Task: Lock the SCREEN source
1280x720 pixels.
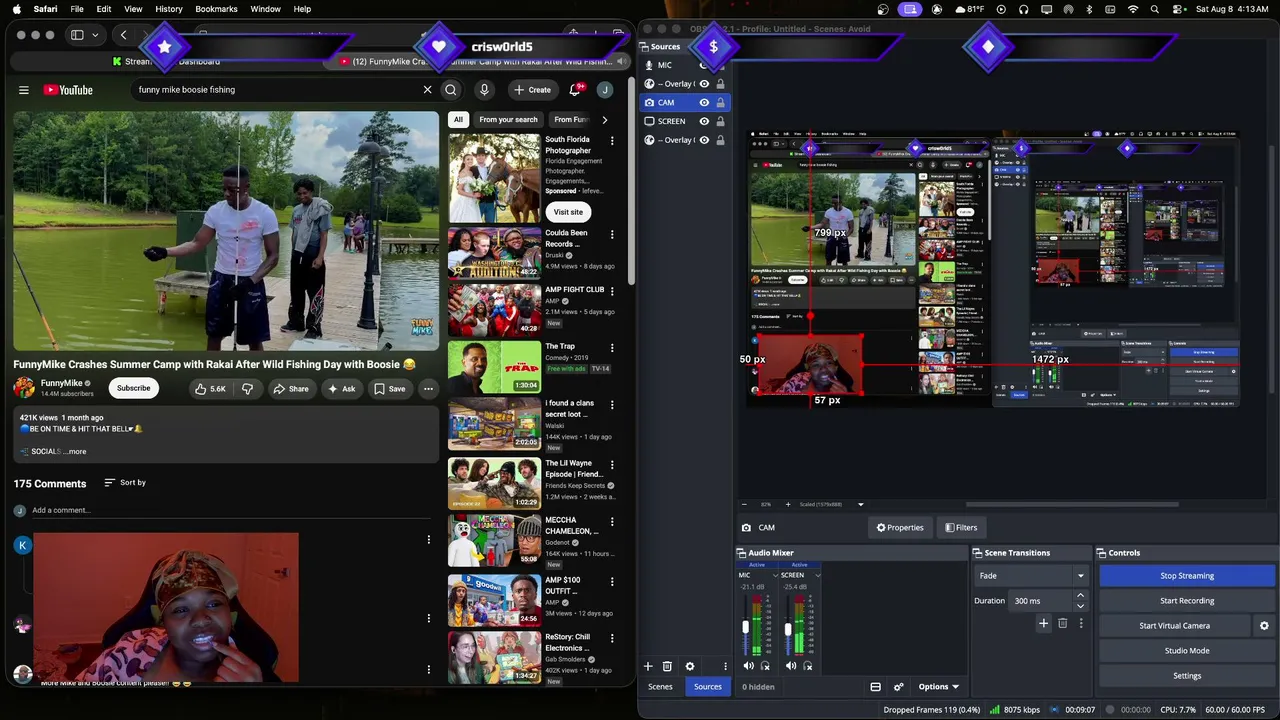Action: 719,121
